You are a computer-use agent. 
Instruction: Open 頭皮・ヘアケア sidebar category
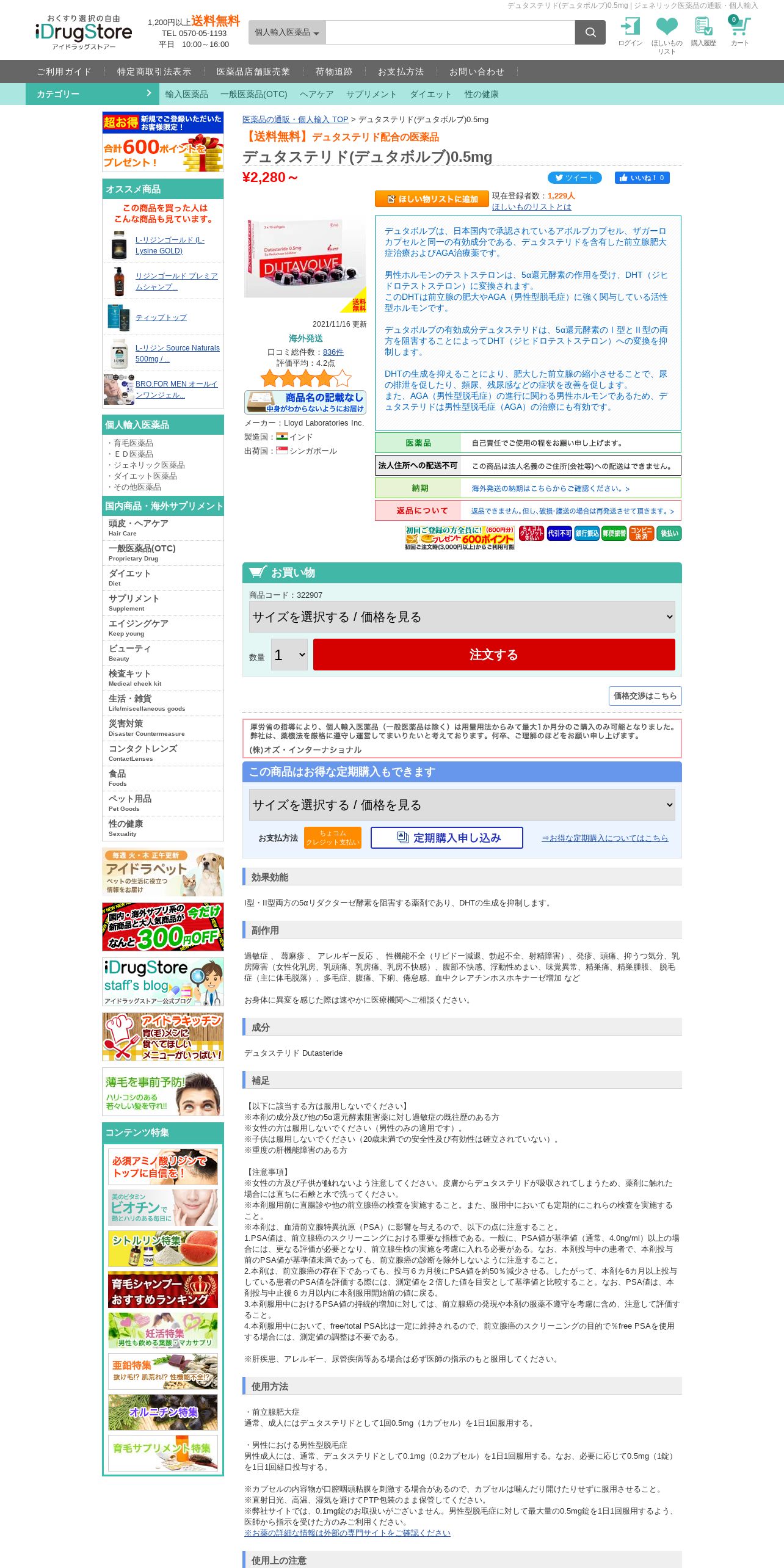click(x=163, y=528)
